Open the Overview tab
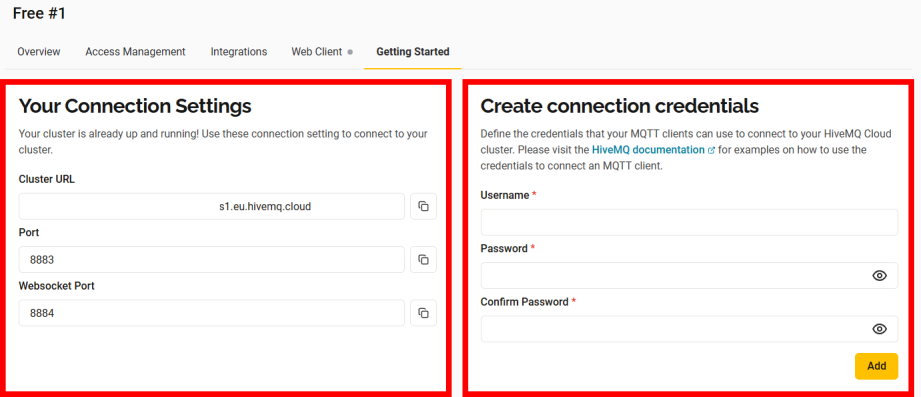 click(39, 52)
